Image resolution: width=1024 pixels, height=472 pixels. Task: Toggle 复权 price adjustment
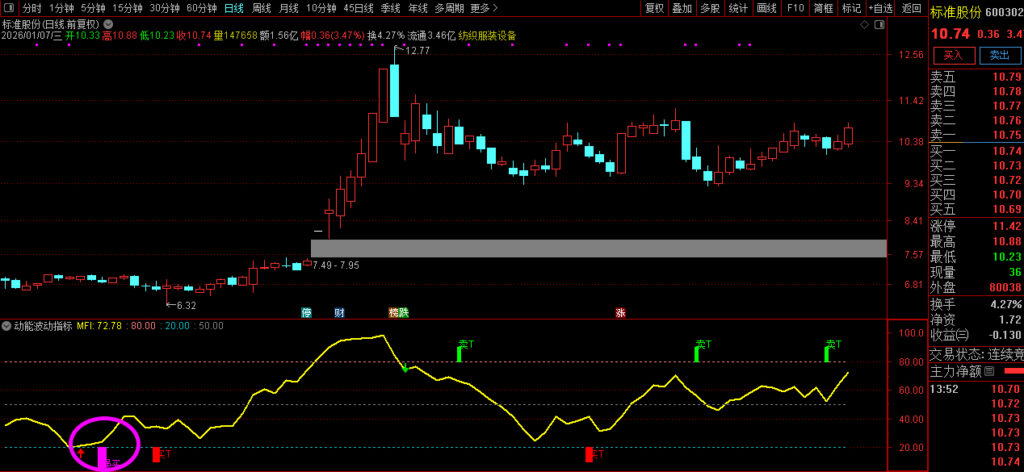pyautogui.click(x=654, y=8)
